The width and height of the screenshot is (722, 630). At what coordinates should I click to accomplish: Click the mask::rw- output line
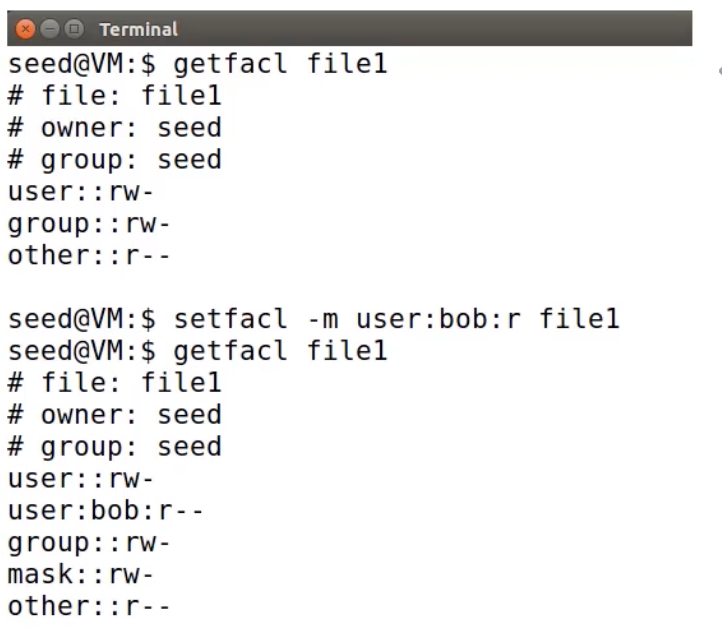point(81,574)
